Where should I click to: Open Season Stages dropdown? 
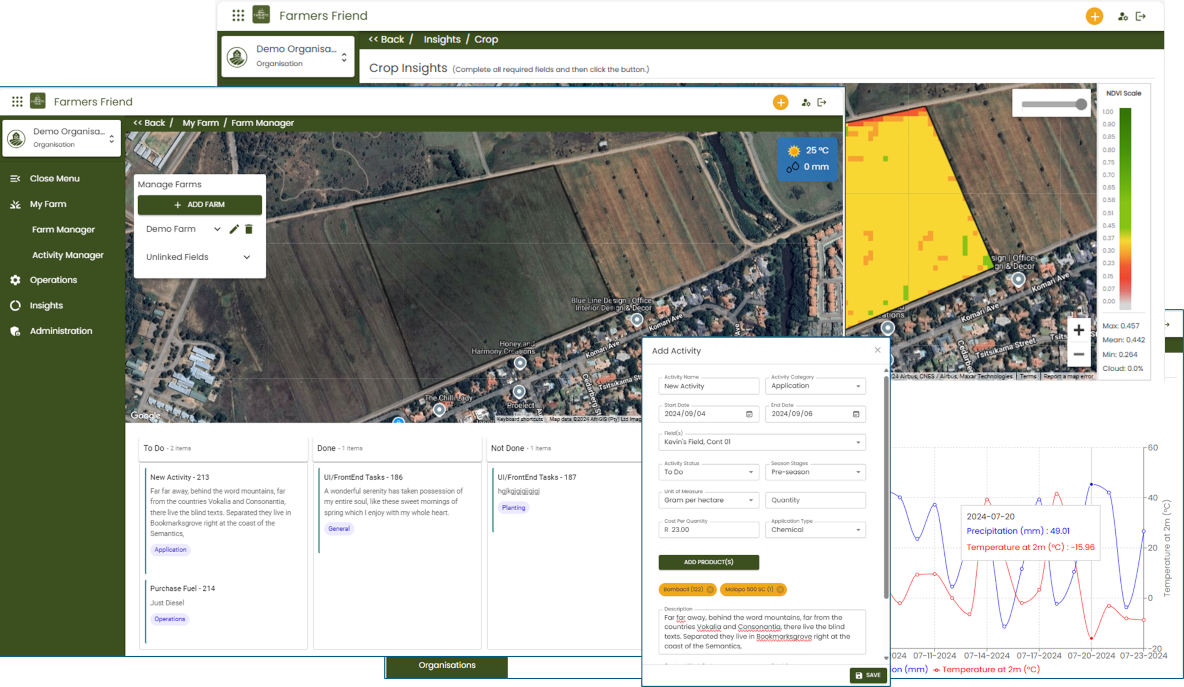click(x=815, y=472)
